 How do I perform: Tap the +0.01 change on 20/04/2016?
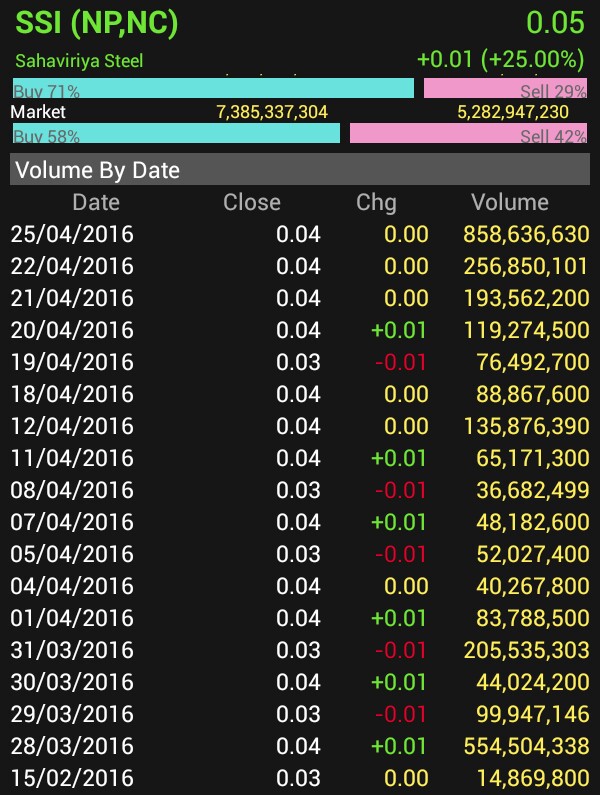tap(399, 330)
